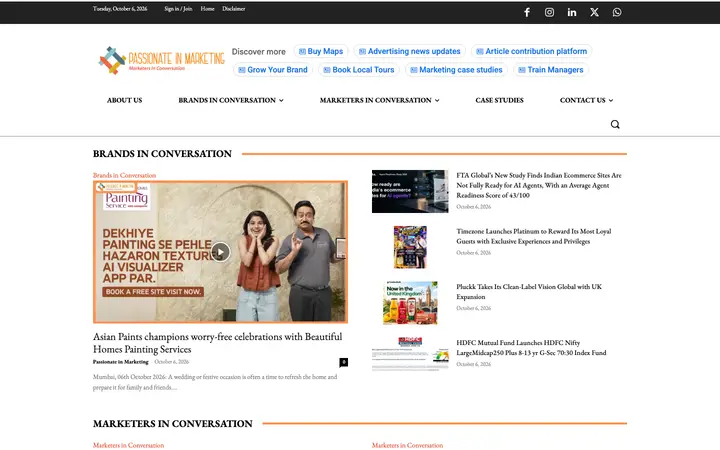Click Advertising news updates chip
Image resolution: width=720 pixels, height=450 pixels.
410,51
